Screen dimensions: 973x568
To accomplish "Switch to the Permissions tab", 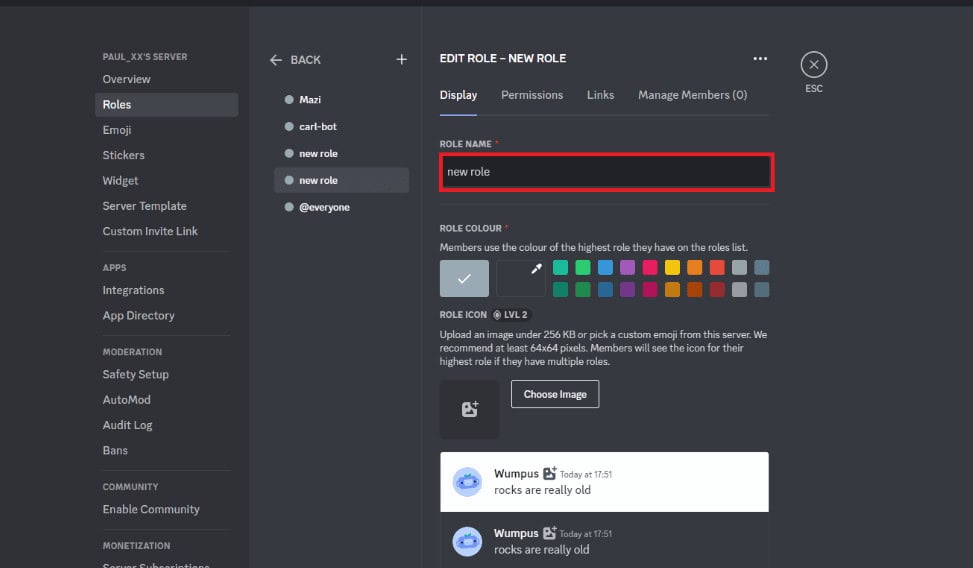I will point(532,95).
